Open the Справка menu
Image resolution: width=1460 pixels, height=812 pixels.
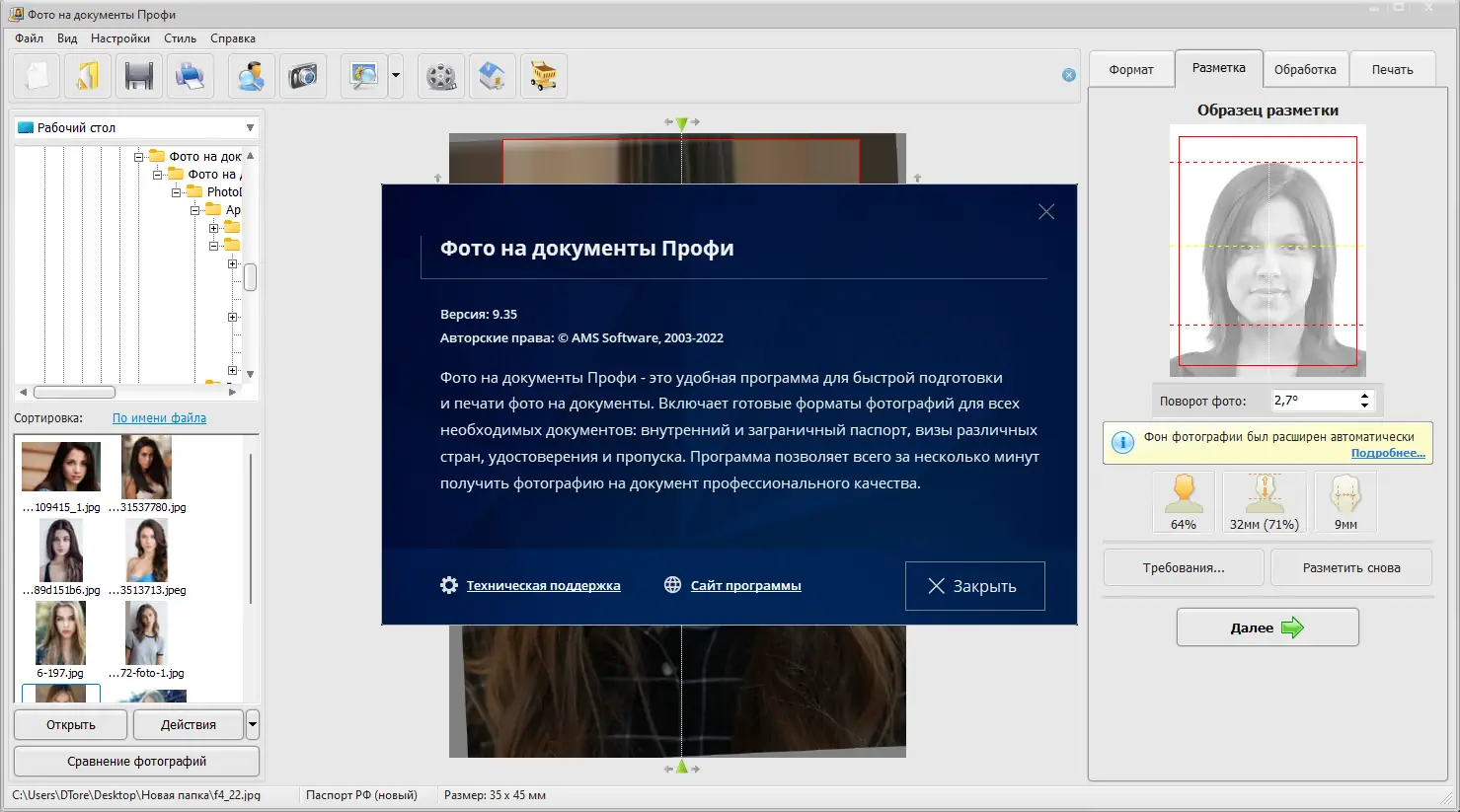point(233,38)
